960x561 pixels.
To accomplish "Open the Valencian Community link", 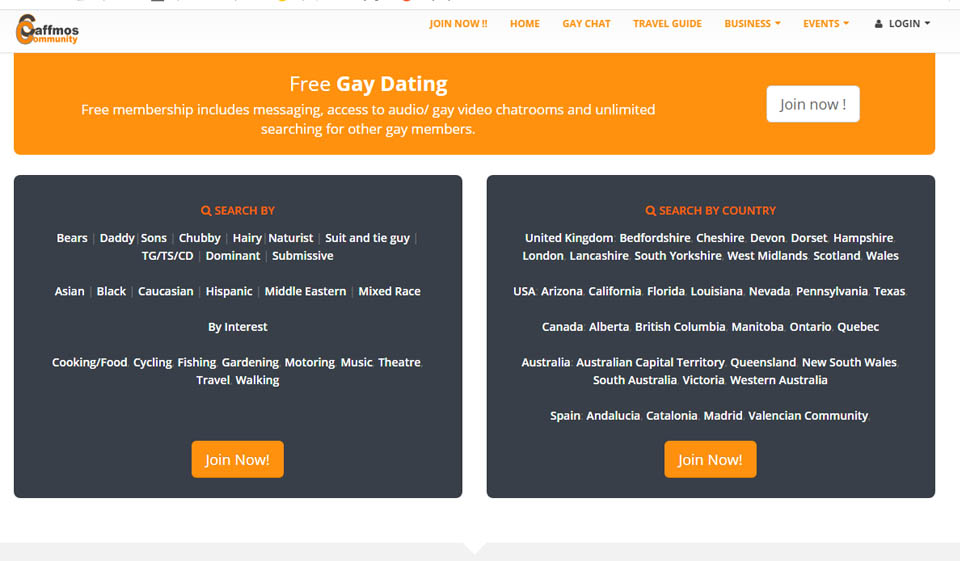I will click(x=808, y=416).
